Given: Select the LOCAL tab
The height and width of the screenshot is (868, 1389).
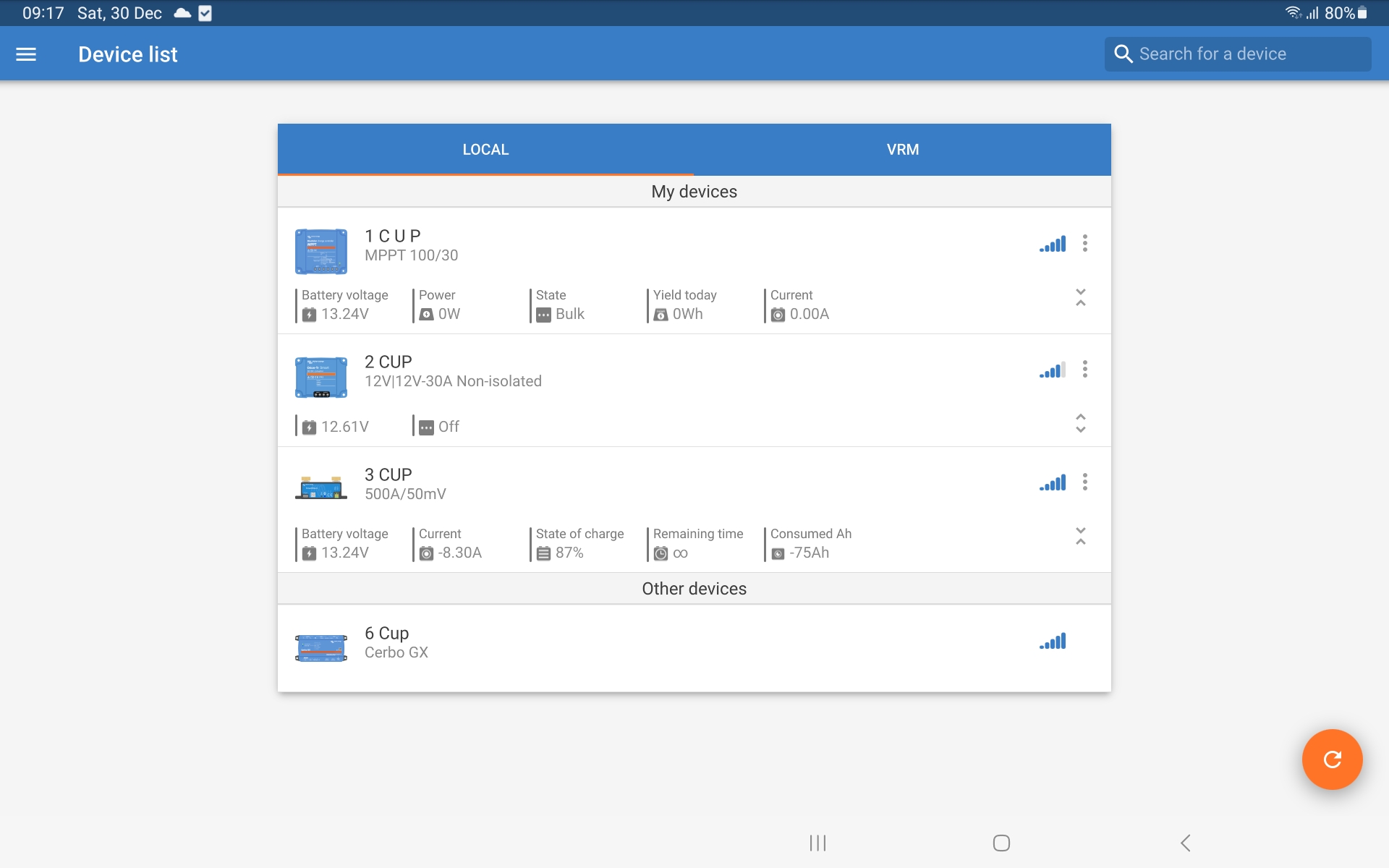Looking at the screenshot, I should [485, 150].
